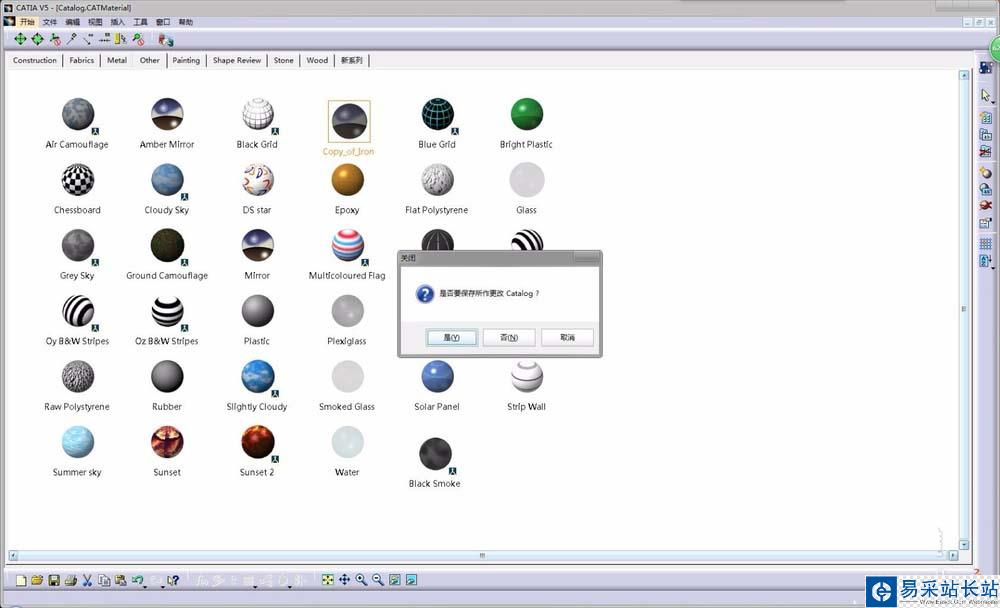
Task: Click the New Family icon in right toolbar
Action: [986, 117]
